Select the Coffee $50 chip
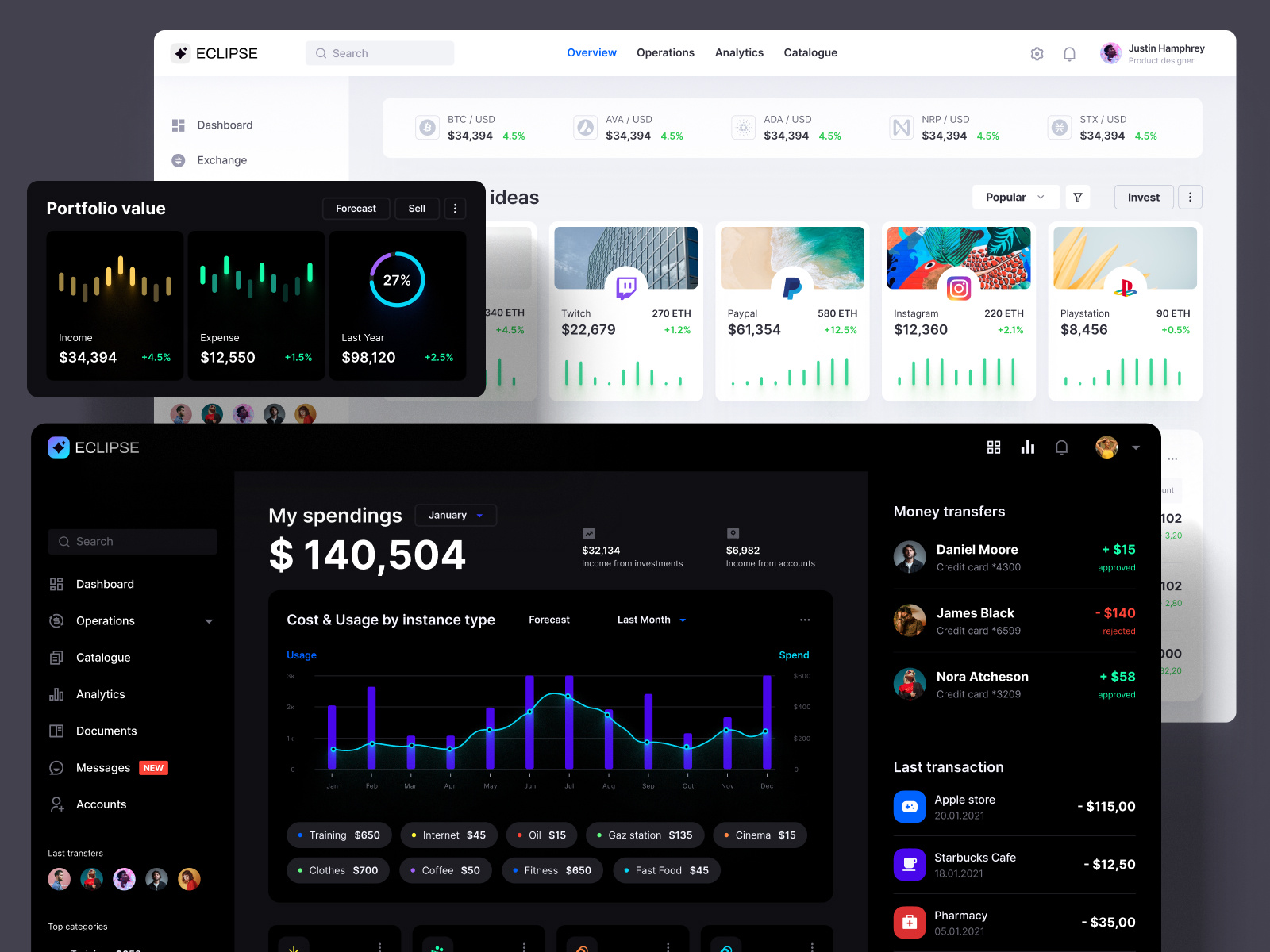 (x=444, y=870)
